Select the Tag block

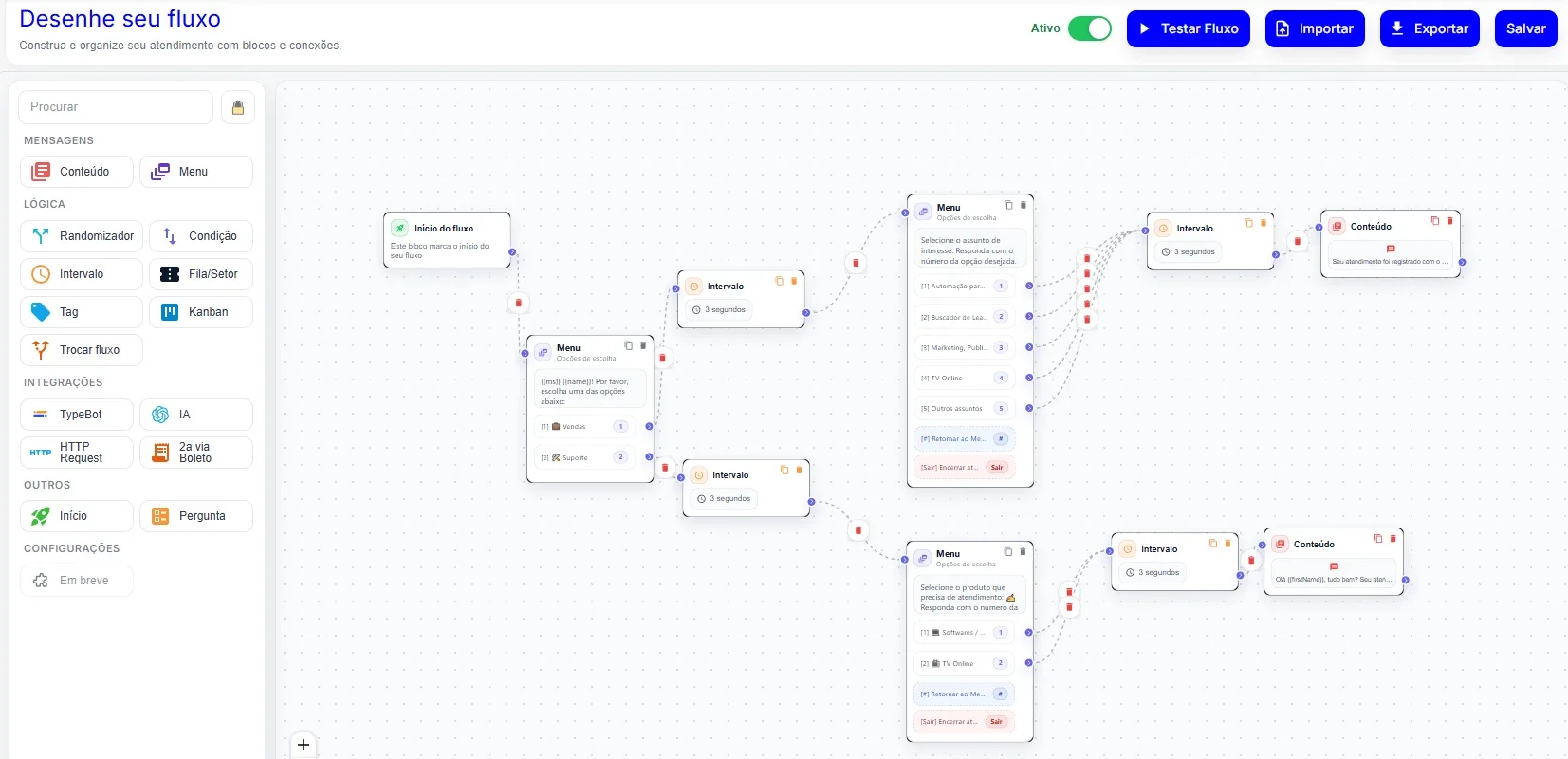82,312
